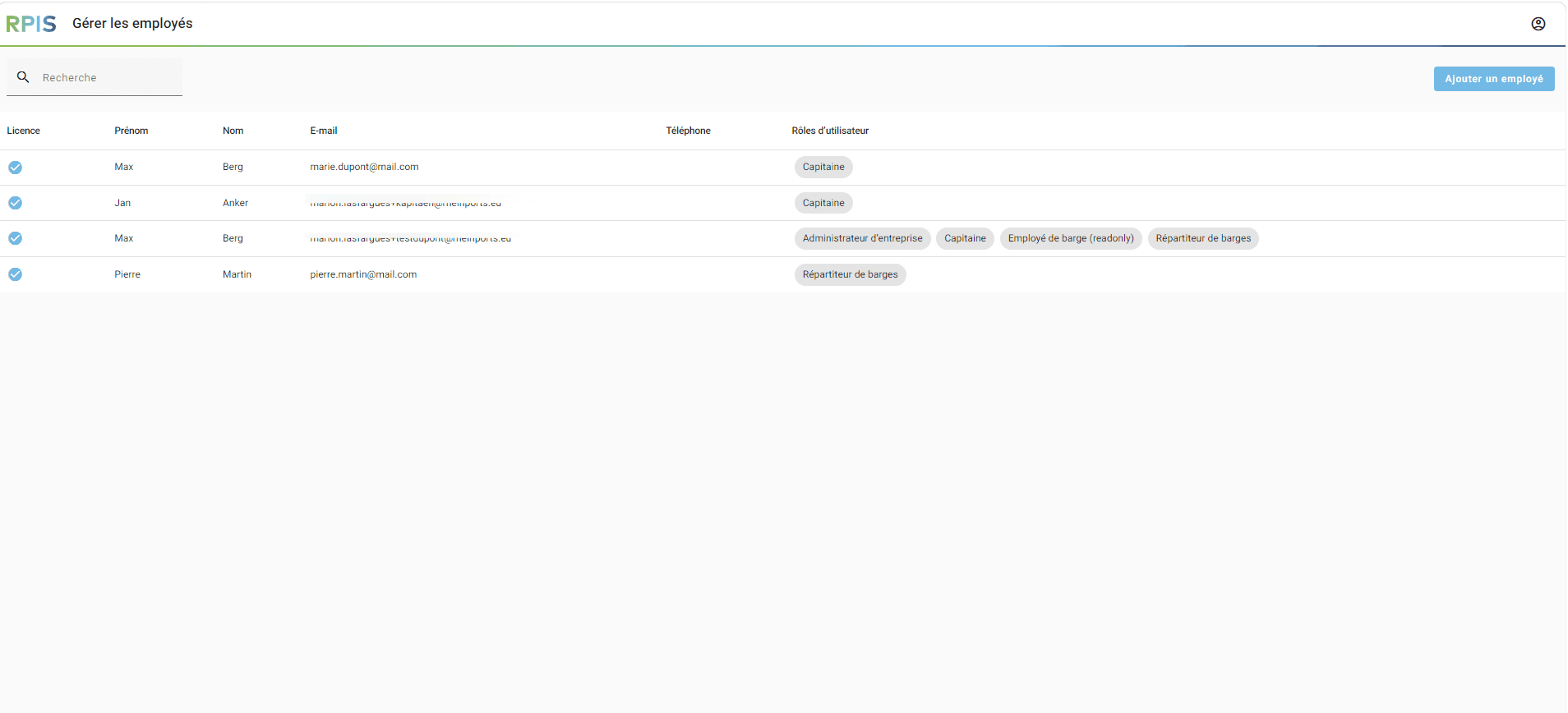
Task: Open the user account menu icon
Action: click(1538, 24)
